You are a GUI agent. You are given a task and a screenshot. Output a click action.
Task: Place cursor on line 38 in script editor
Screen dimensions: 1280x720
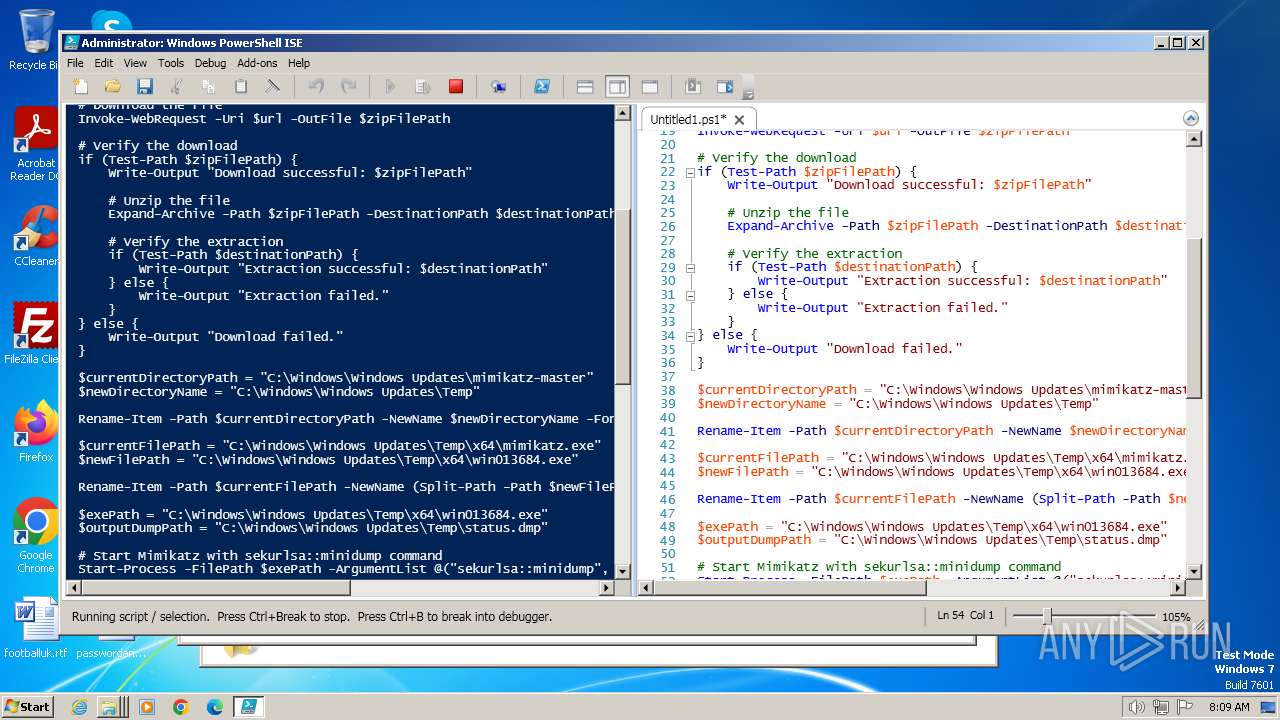pyautogui.click(x=940, y=390)
